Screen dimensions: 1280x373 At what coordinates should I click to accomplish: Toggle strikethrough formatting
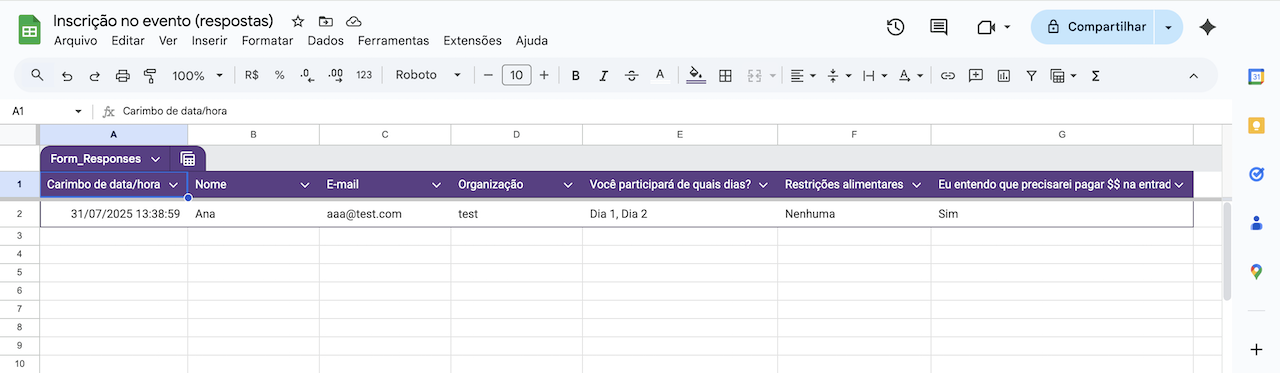[x=631, y=75]
